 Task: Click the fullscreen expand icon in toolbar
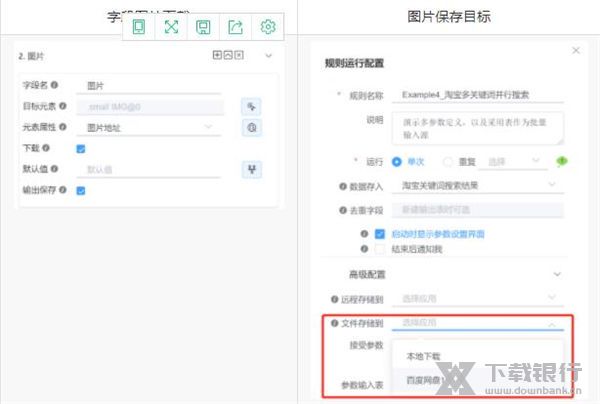(171, 27)
